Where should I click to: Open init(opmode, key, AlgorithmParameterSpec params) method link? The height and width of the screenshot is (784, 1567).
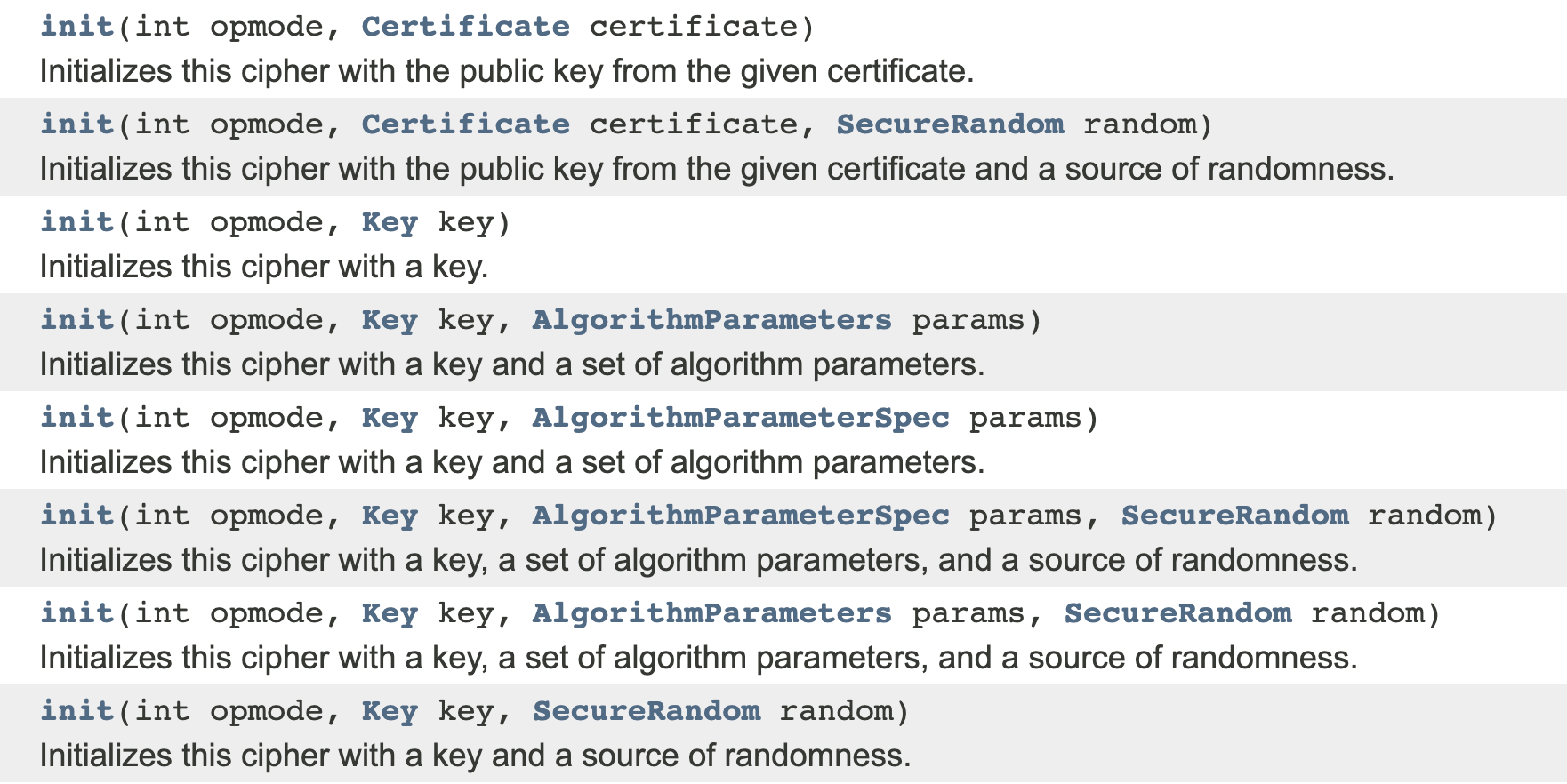(x=77, y=418)
